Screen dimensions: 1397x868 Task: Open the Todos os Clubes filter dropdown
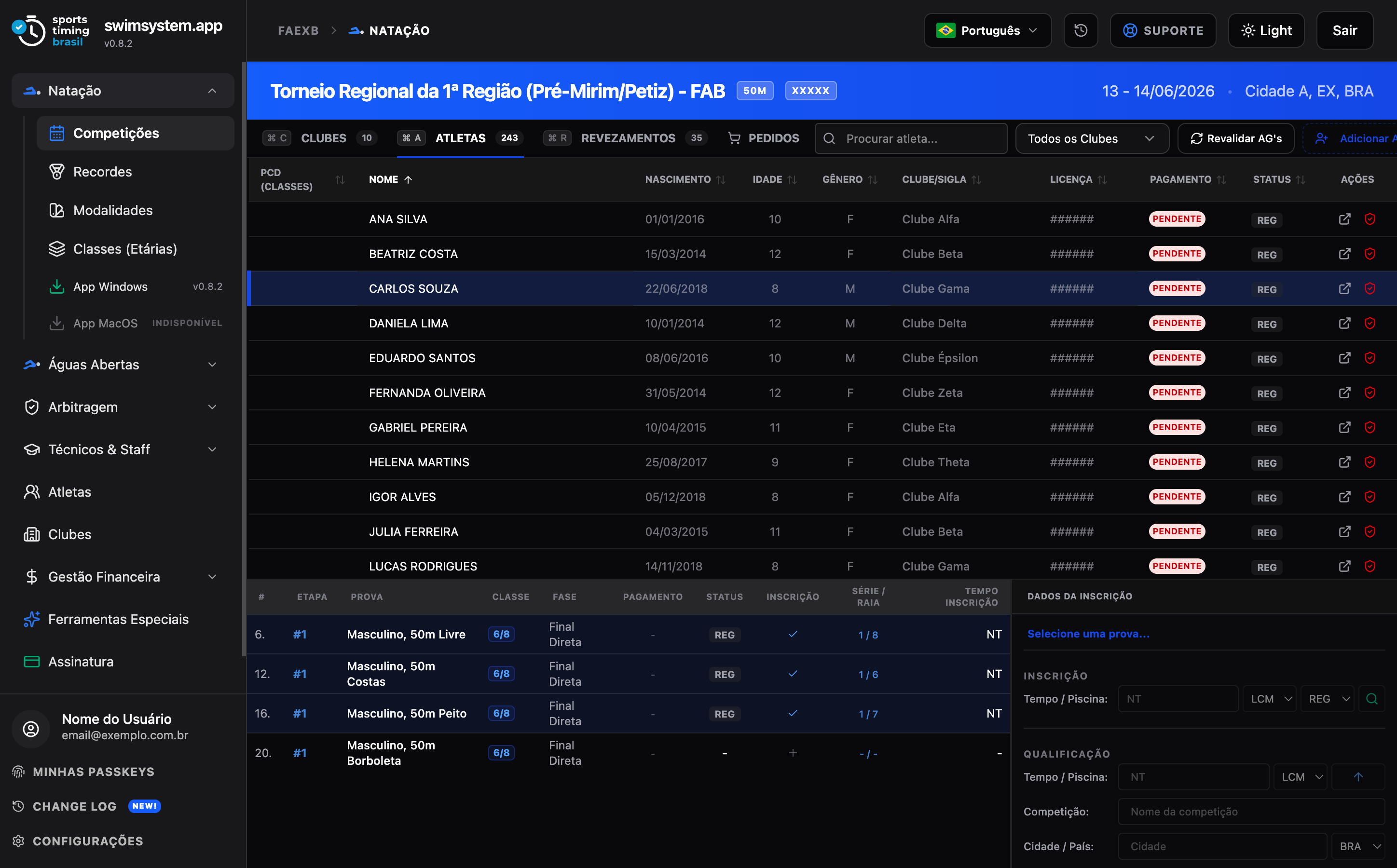tap(1092, 138)
